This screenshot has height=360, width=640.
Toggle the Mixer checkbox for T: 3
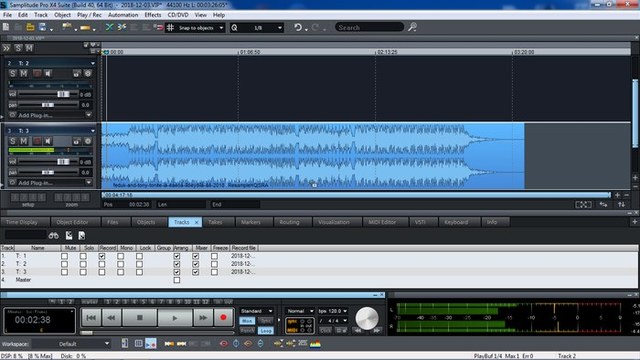point(196,272)
